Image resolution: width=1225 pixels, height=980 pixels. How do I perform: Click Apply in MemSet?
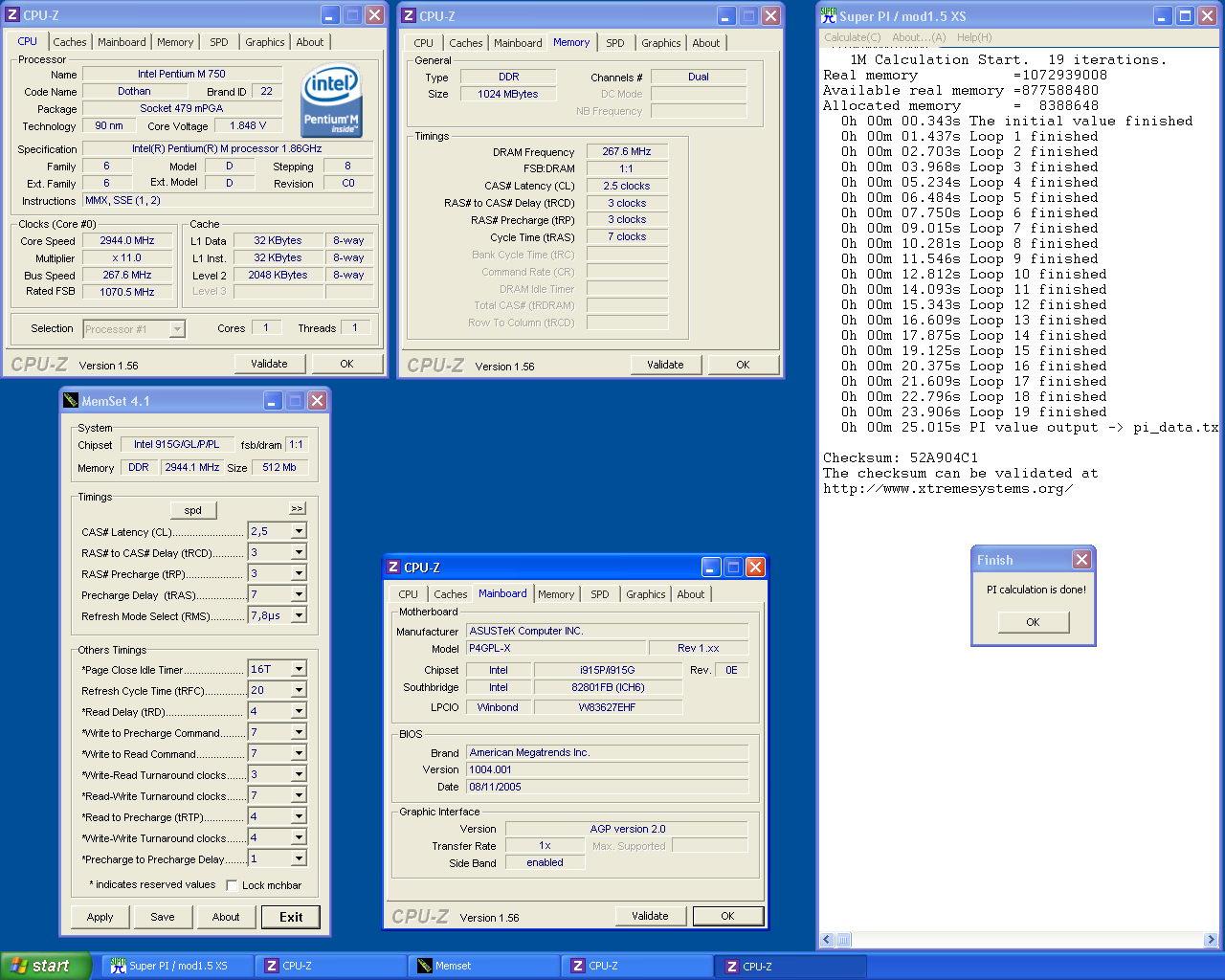click(x=100, y=917)
